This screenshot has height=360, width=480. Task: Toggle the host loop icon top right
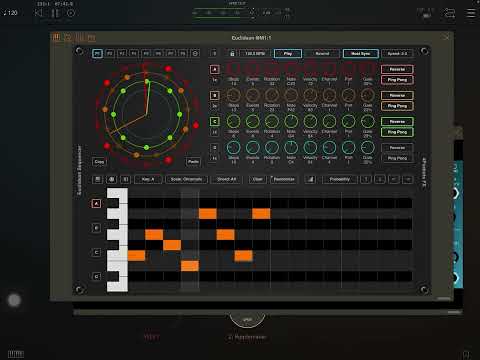click(x=450, y=13)
